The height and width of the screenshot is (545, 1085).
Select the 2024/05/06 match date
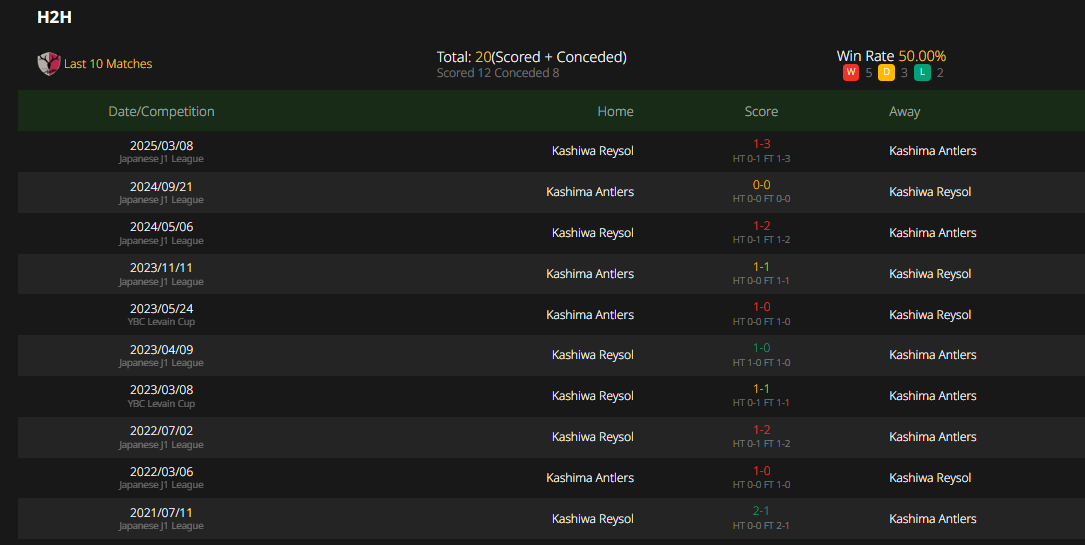pyautogui.click(x=161, y=227)
